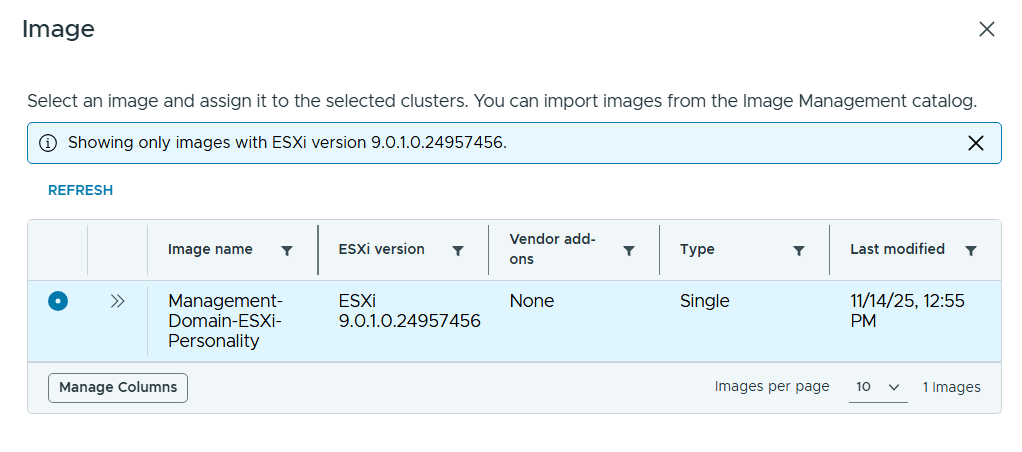Image resolution: width=1022 pixels, height=452 pixels.
Task: Open the Images per page dropdown
Action: pos(877,387)
